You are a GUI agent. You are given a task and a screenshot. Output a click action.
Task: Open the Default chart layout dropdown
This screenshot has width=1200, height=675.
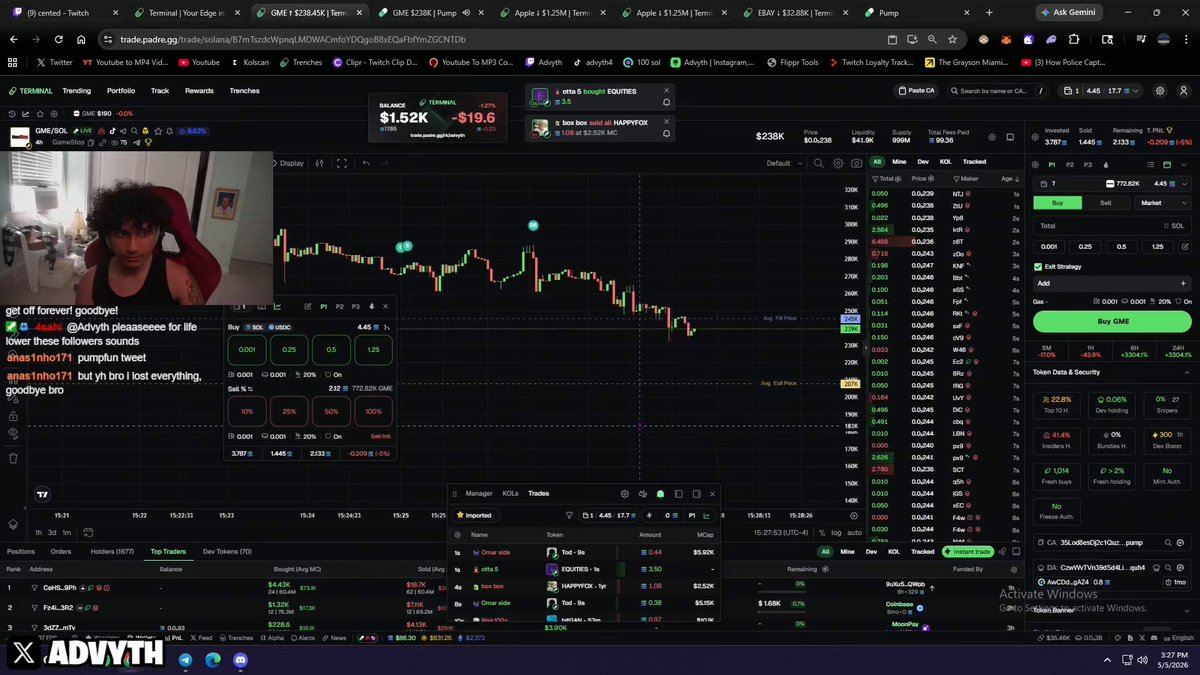[x=782, y=163]
